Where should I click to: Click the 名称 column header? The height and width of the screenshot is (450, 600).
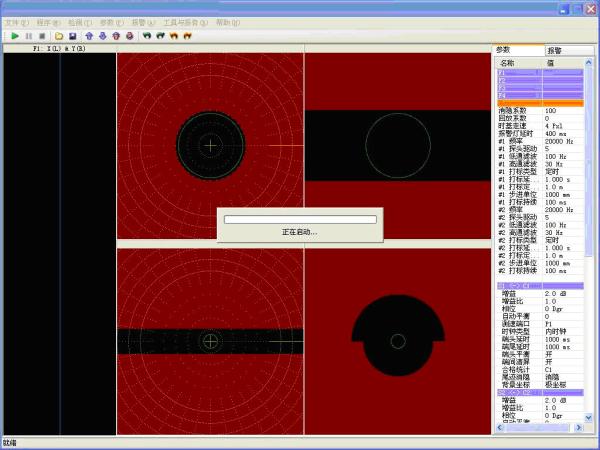tap(519, 63)
